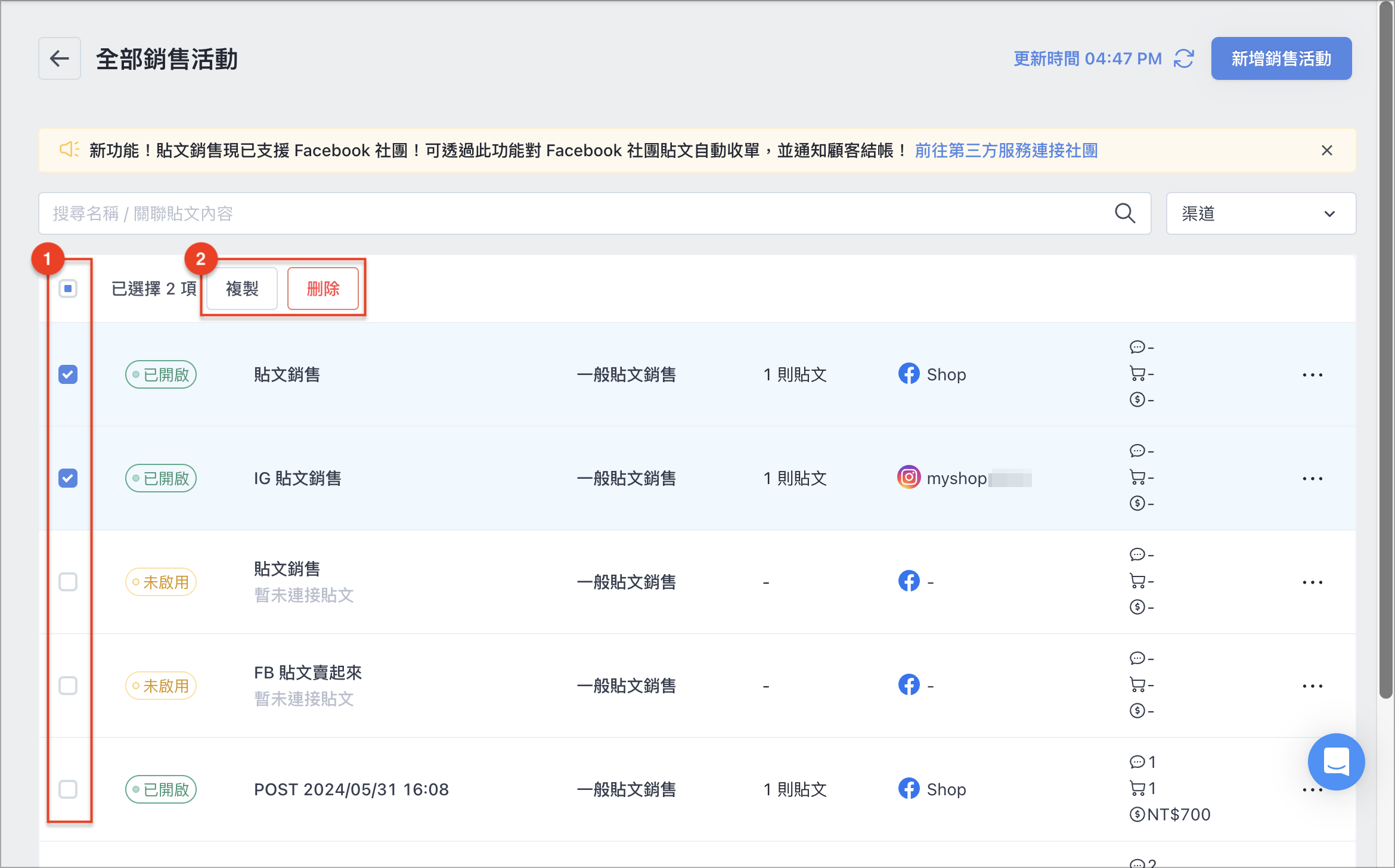Click 新增銷售活動 button
This screenshot has width=1395, height=868.
tap(1281, 58)
